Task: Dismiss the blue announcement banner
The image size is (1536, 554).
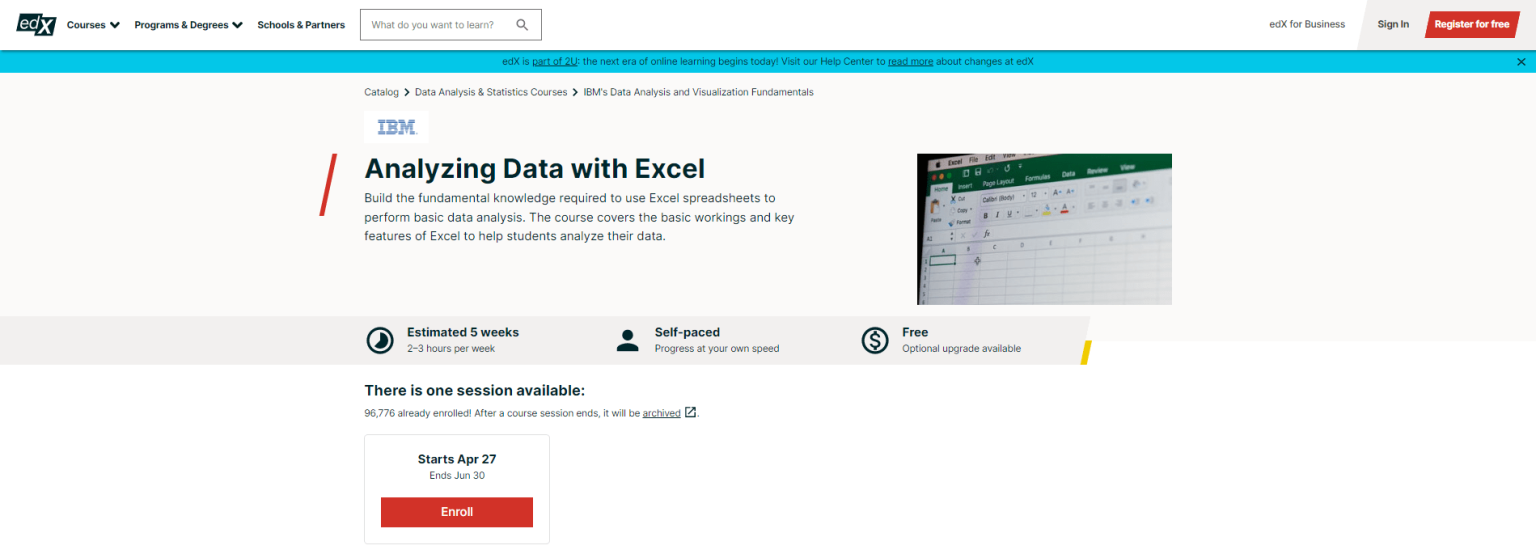Action: [x=1521, y=61]
